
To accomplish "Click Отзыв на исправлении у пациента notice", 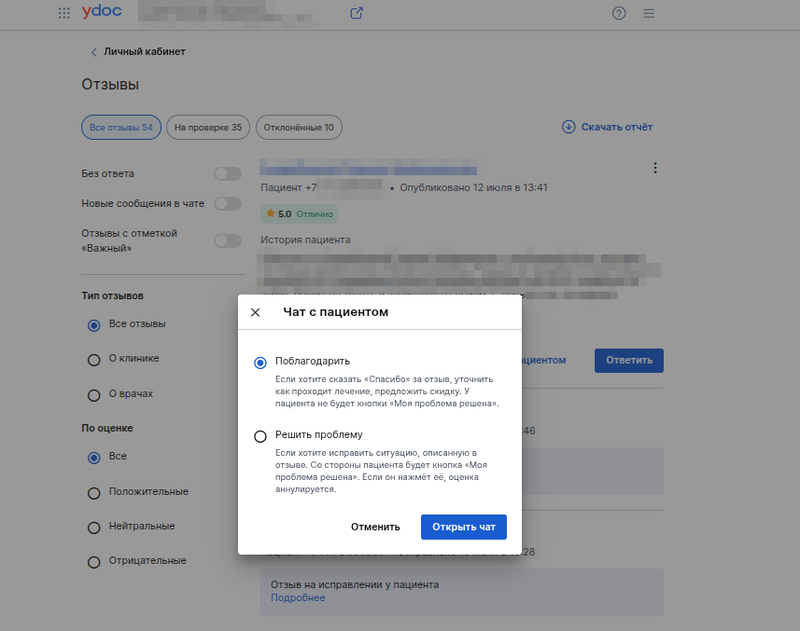I will click(355, 585).
